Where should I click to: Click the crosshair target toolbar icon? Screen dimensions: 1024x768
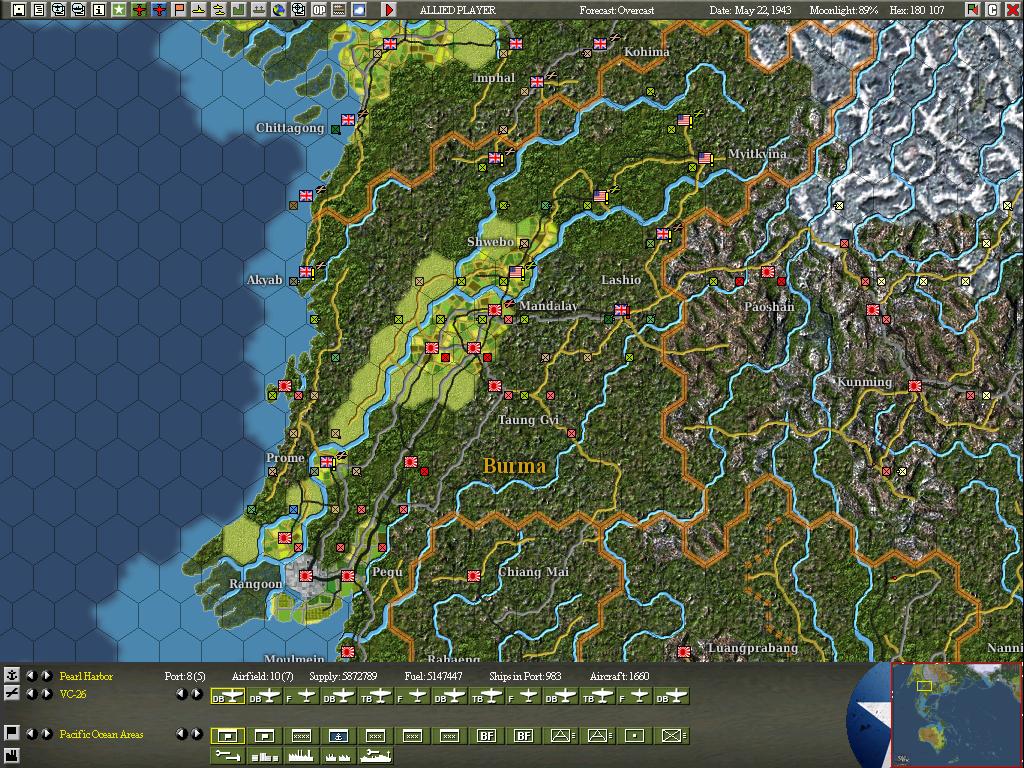coord(298,9)
